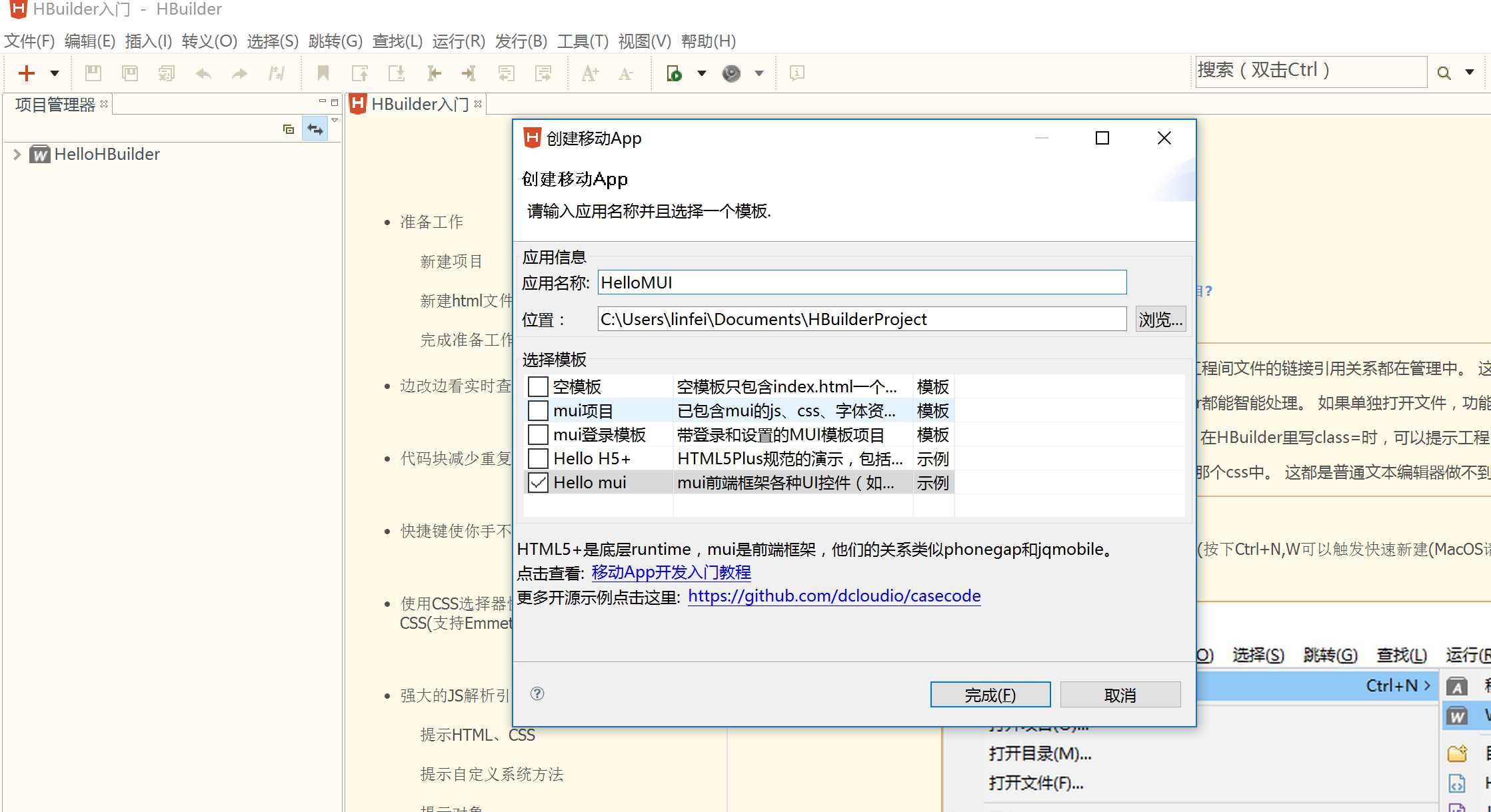This screenshot has height=812, width=1491.
Task: Click the search box (双击Ctrl)
Action: pos(1310,71)
